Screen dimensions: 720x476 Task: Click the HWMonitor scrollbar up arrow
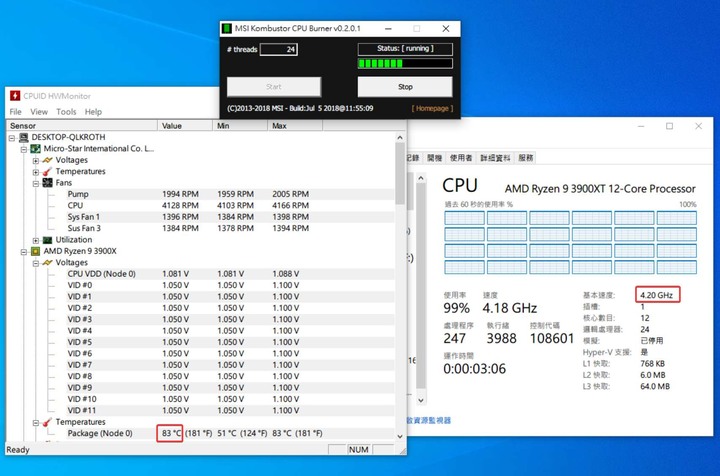click(x=399, y=137)
